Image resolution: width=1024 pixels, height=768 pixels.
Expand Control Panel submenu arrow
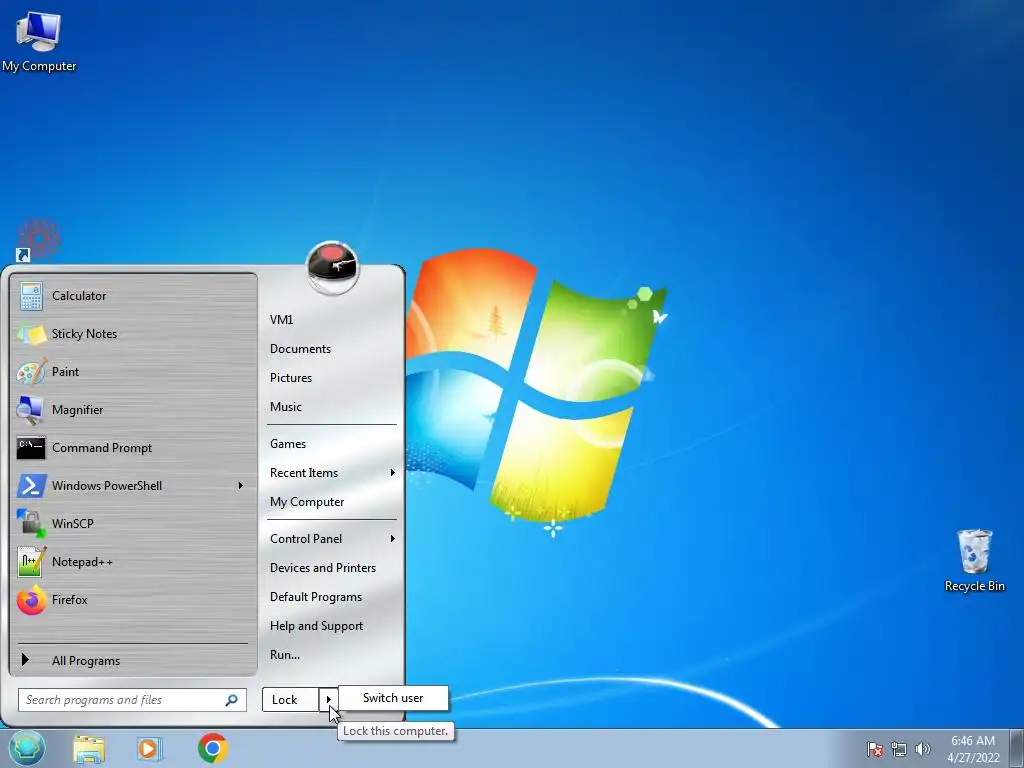click(392, 539)
